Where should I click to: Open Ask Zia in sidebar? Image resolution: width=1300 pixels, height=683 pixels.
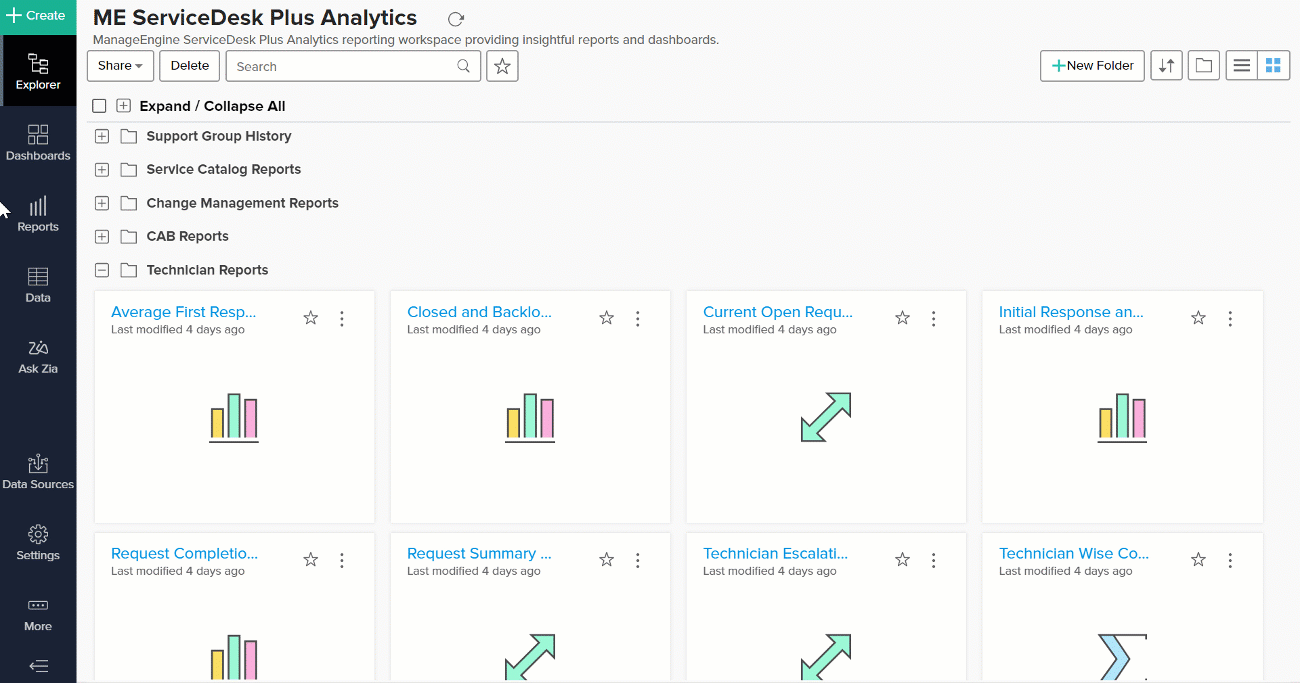click(x=38, y=356)
